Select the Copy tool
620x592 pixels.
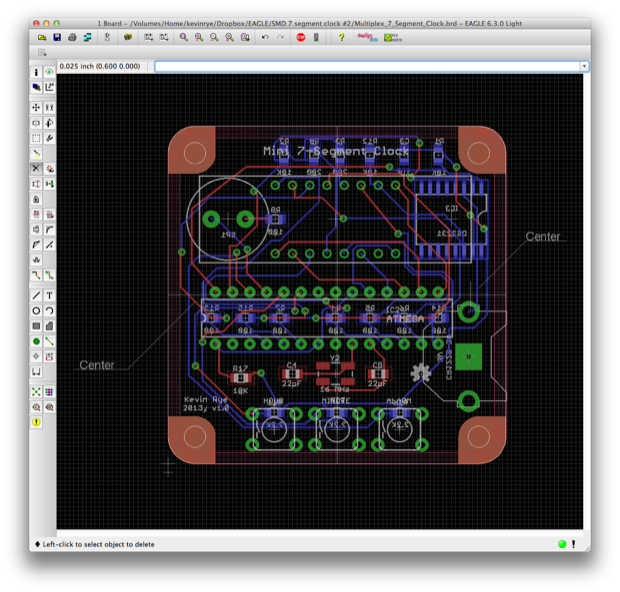coord(49,108)
